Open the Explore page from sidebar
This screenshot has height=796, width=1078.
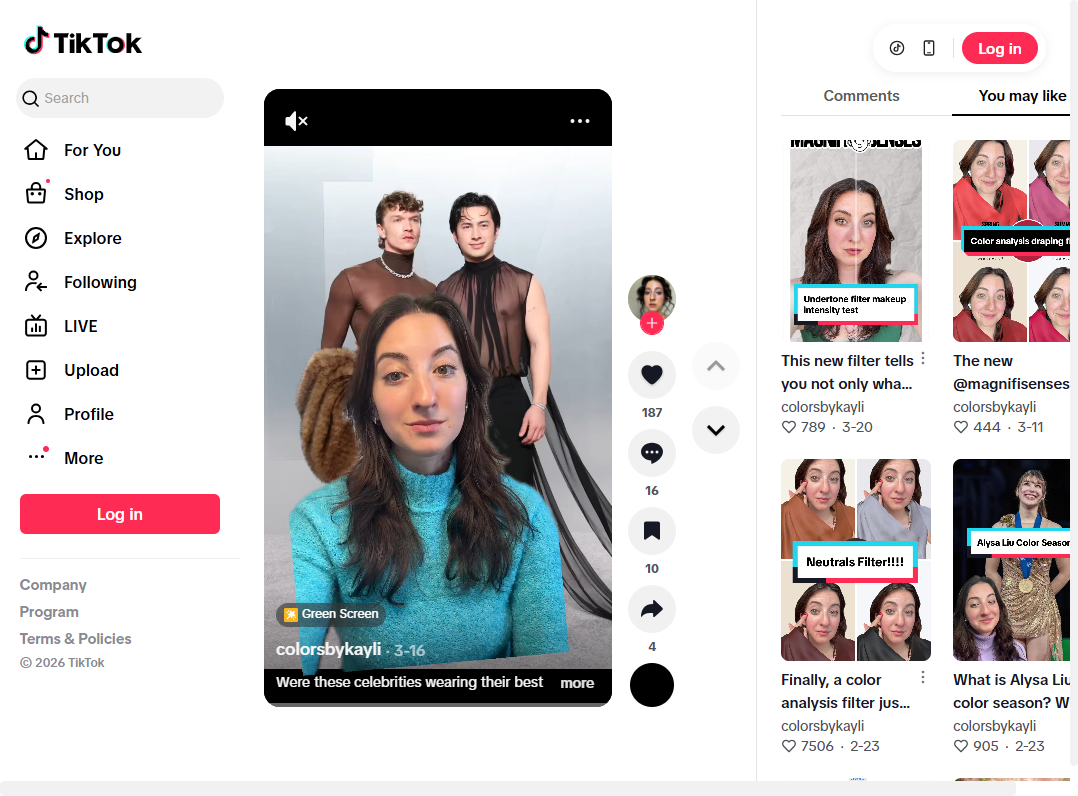click(x=92, y=238)
